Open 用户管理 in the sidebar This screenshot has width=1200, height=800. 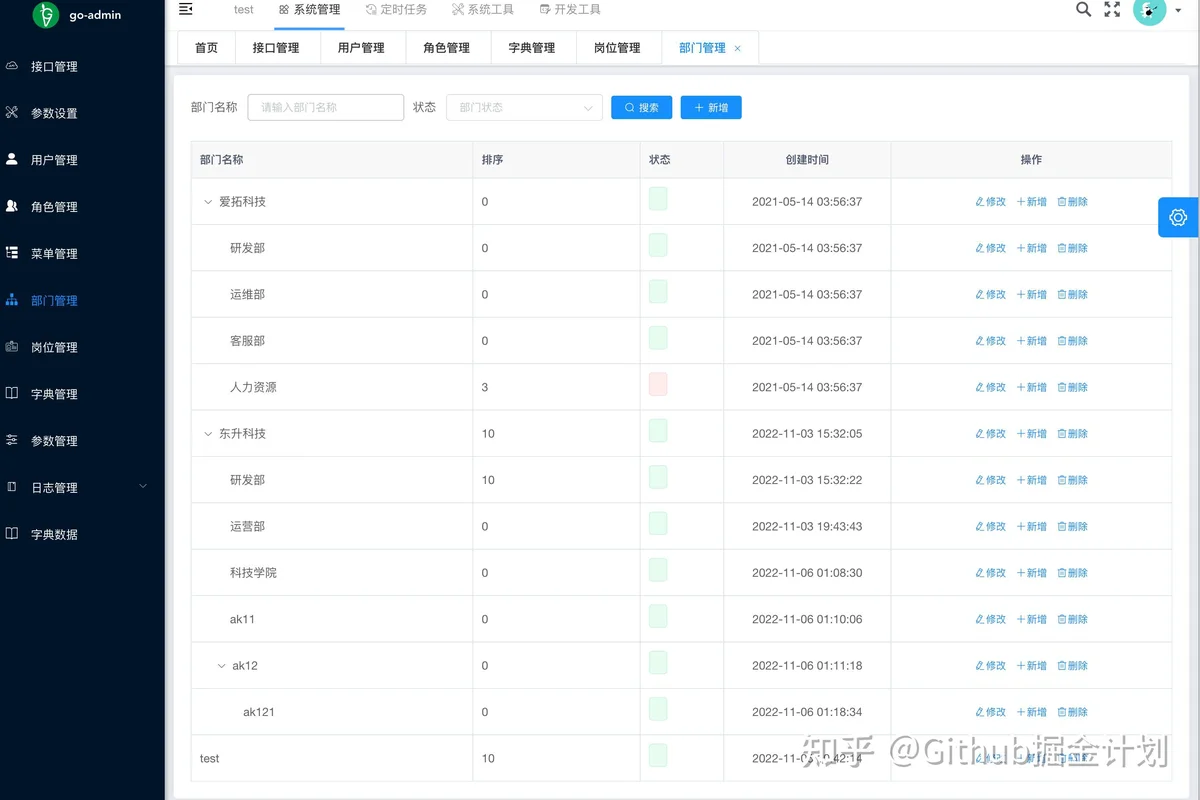tap(54, 160)
